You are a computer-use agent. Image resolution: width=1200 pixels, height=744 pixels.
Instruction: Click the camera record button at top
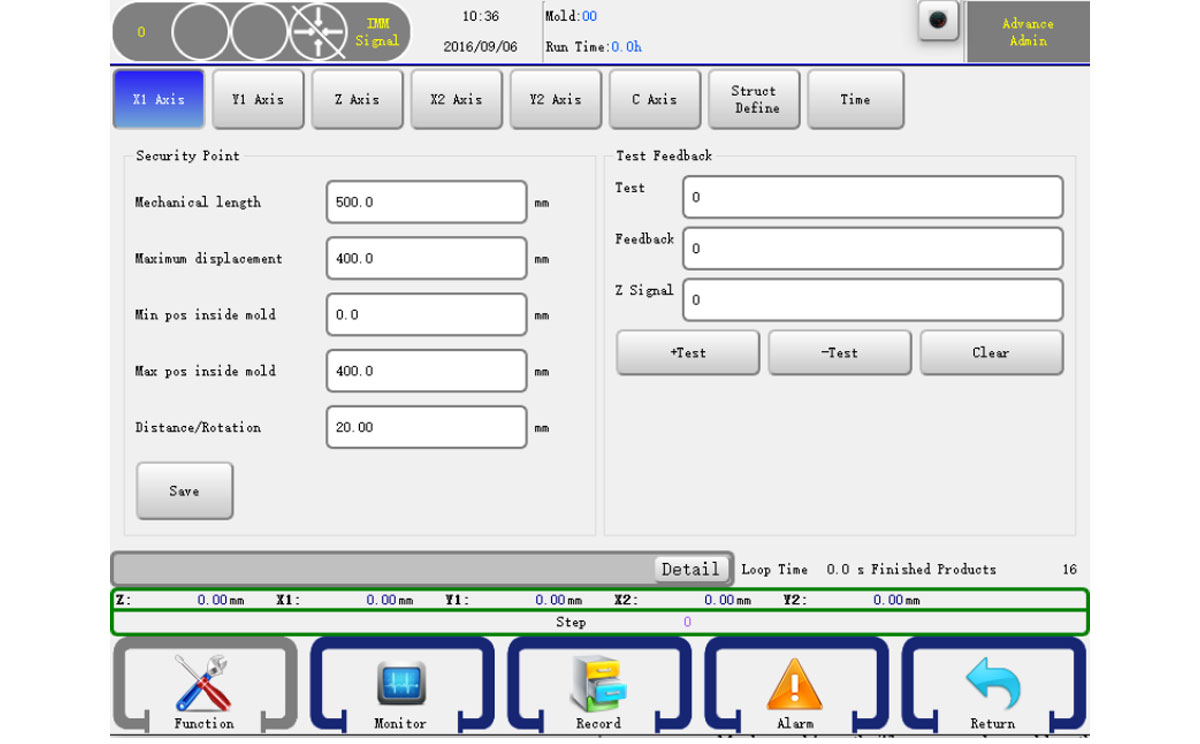pyautogui.click(x=938, y=21)
